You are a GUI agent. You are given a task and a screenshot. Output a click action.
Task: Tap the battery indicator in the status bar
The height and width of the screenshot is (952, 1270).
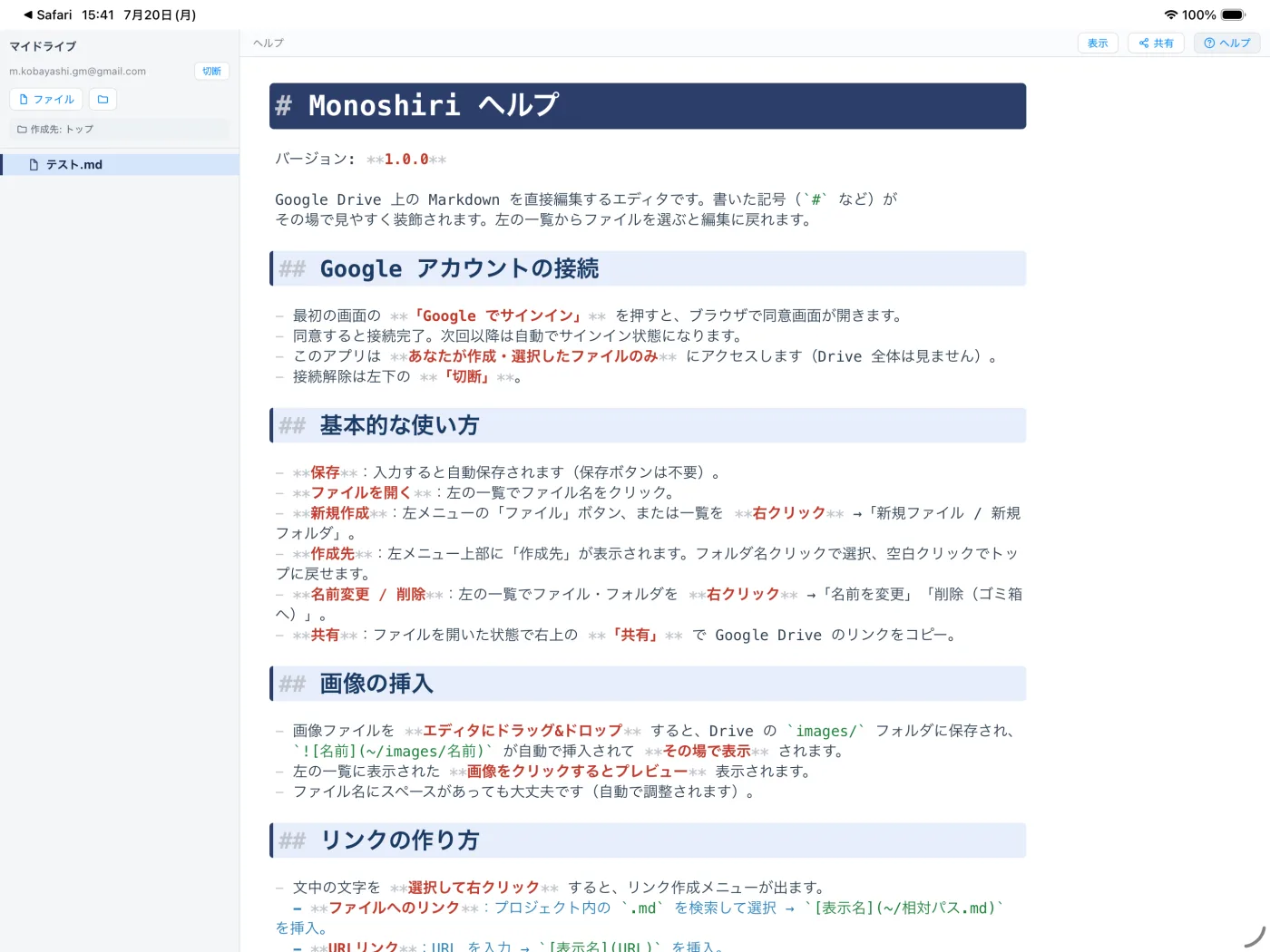coord(1234,15)
